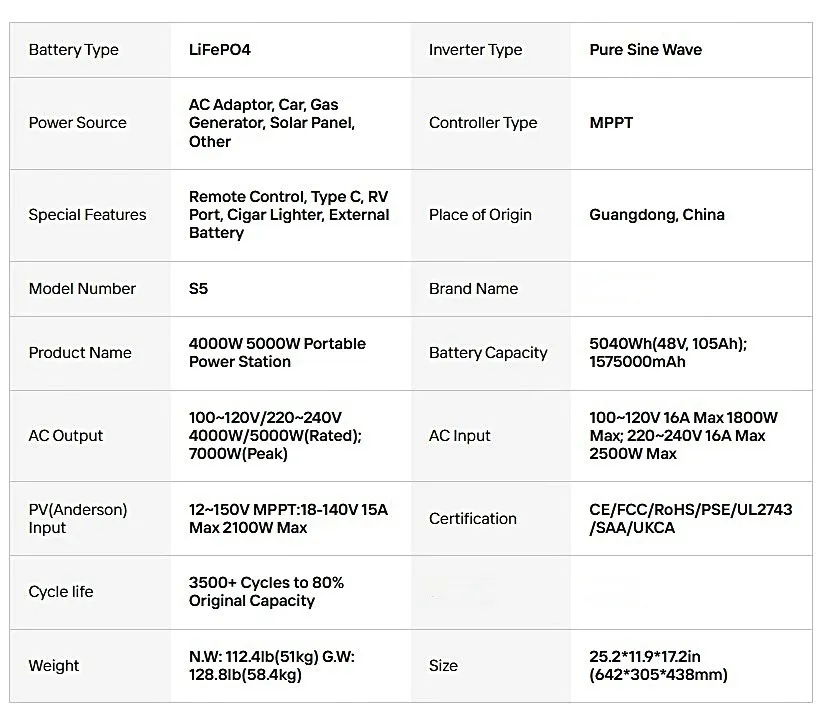The width and height of the screenshot is (831, 713).
Task: Click the Battery Type label cell
Action: point(73,50)
